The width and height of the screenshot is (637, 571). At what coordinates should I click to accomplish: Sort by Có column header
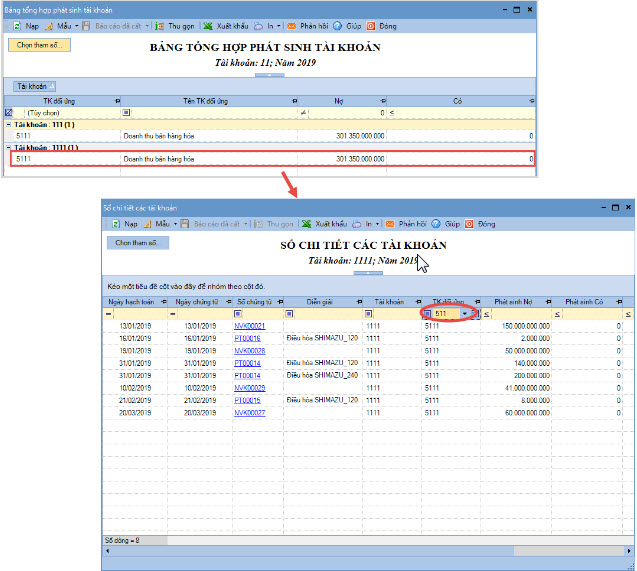pos(457,101)
